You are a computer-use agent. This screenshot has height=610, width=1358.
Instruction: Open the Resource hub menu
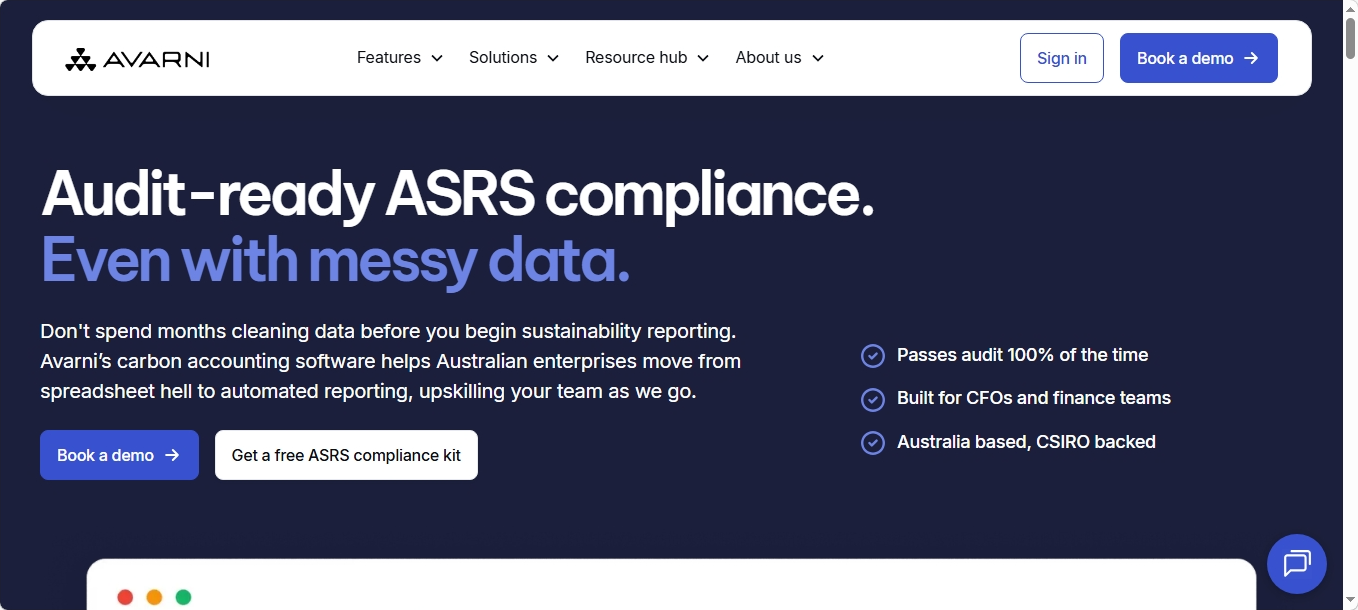[647, 58]
